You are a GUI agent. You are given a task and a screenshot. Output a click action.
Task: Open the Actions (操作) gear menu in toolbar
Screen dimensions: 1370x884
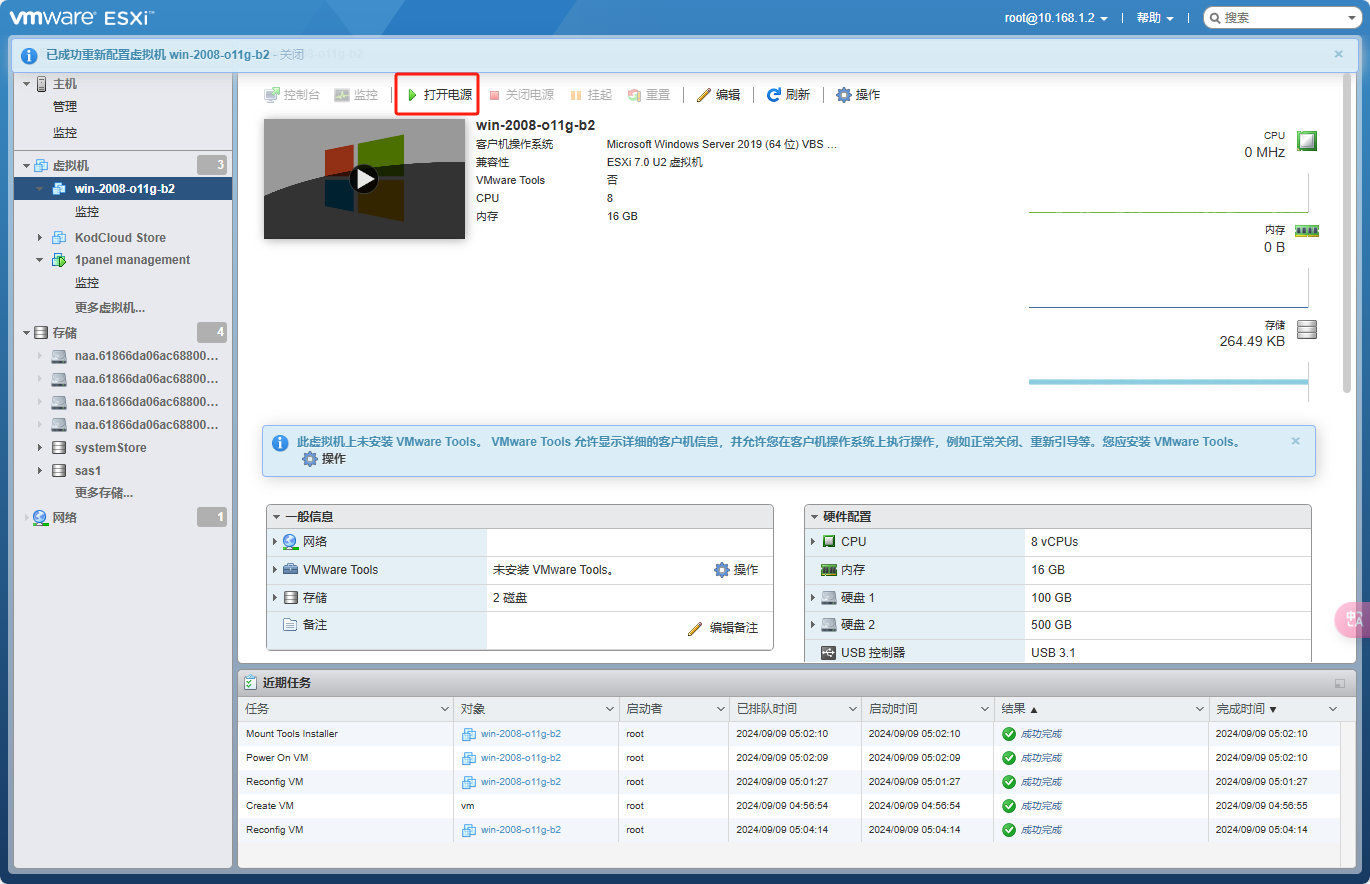(858, 95)
